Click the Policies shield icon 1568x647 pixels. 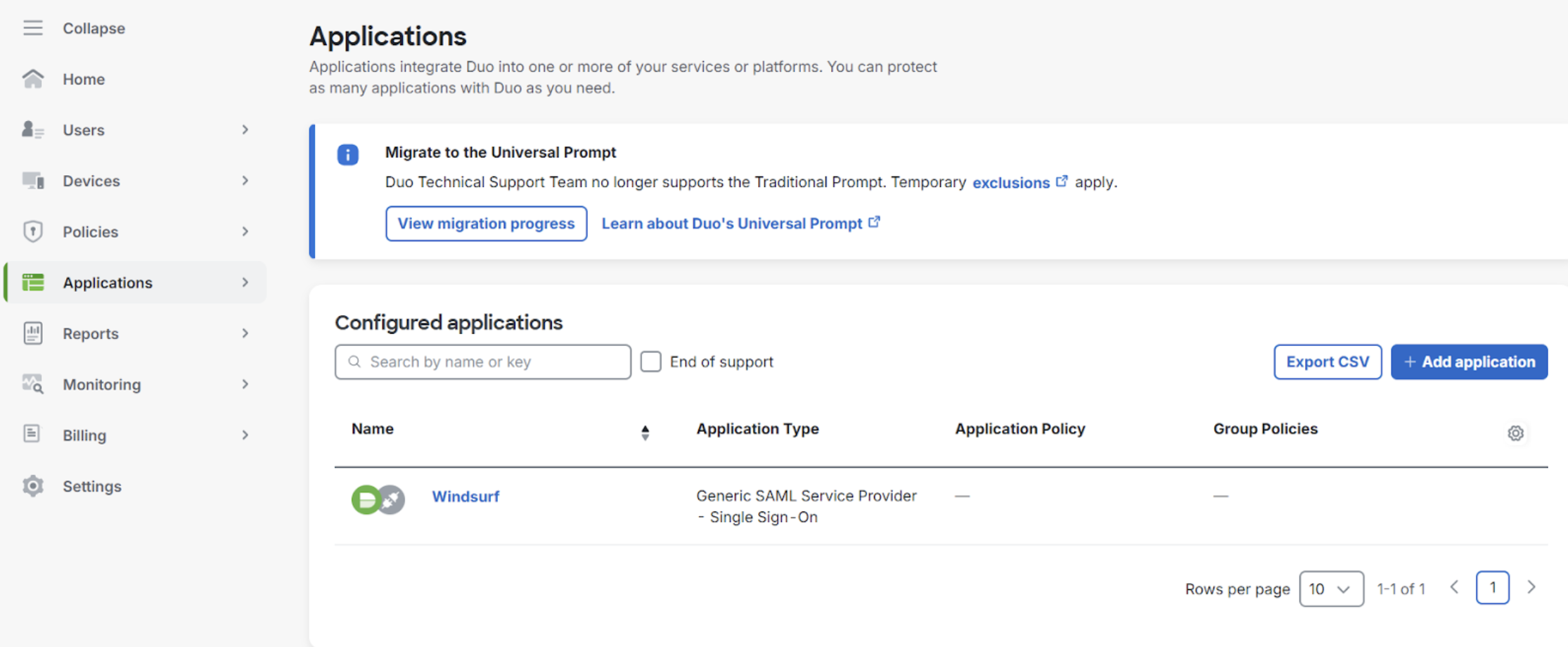click(x=33, y=231)
